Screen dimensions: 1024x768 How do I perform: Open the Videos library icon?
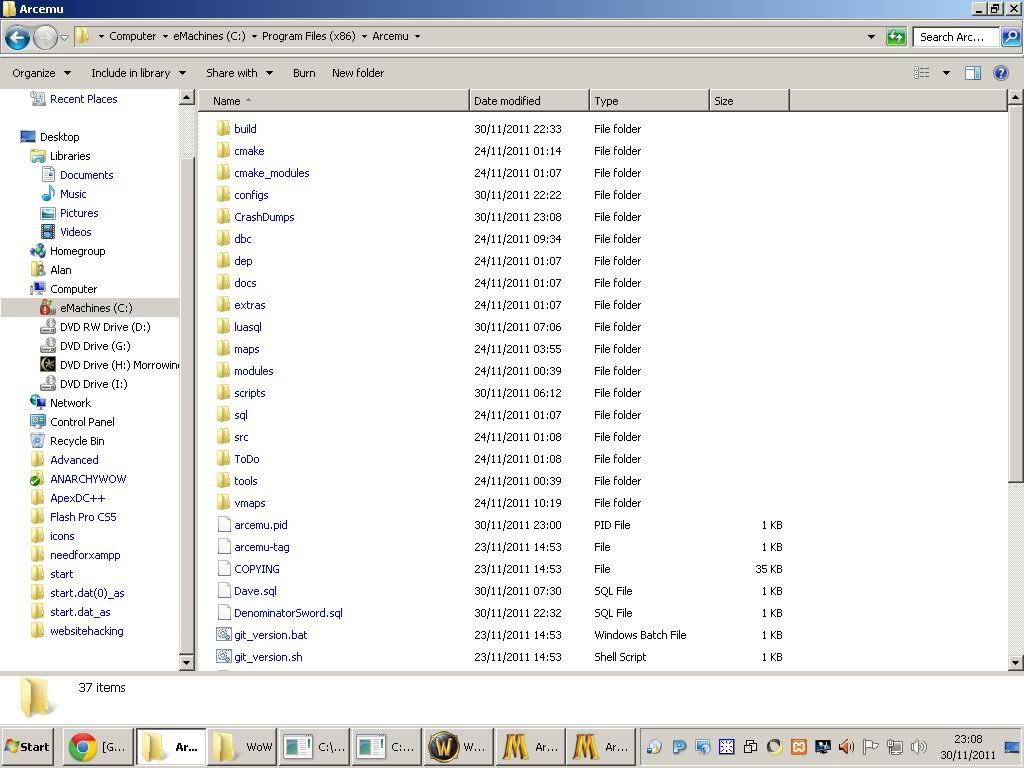(48, 232)
